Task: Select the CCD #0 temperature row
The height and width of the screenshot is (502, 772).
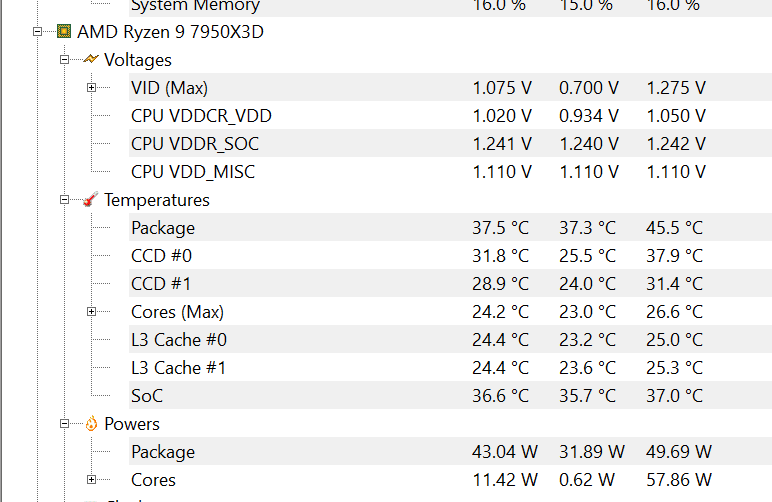Action: pos(161,256)
